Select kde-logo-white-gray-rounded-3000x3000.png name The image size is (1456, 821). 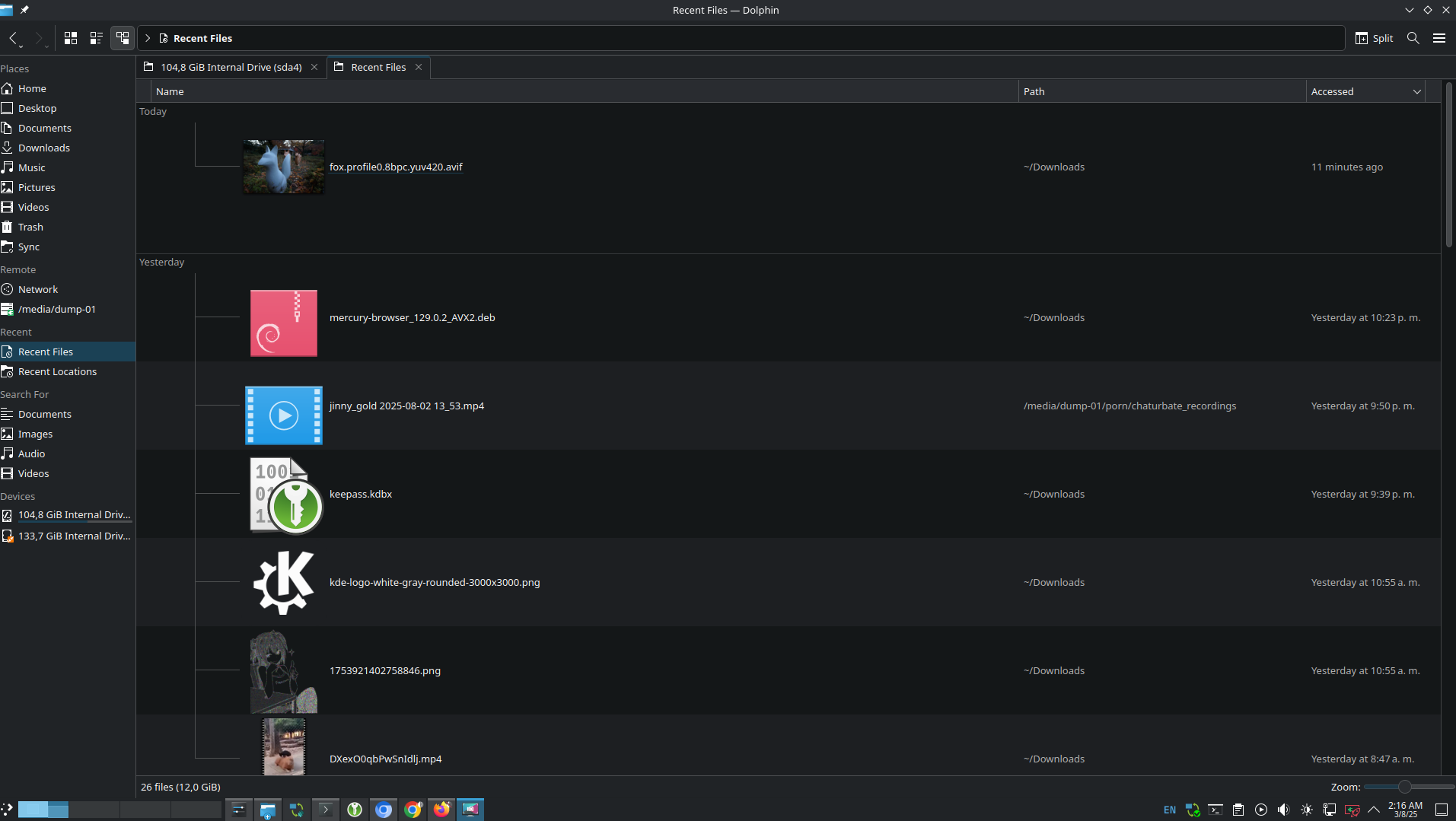pos(435,582)
